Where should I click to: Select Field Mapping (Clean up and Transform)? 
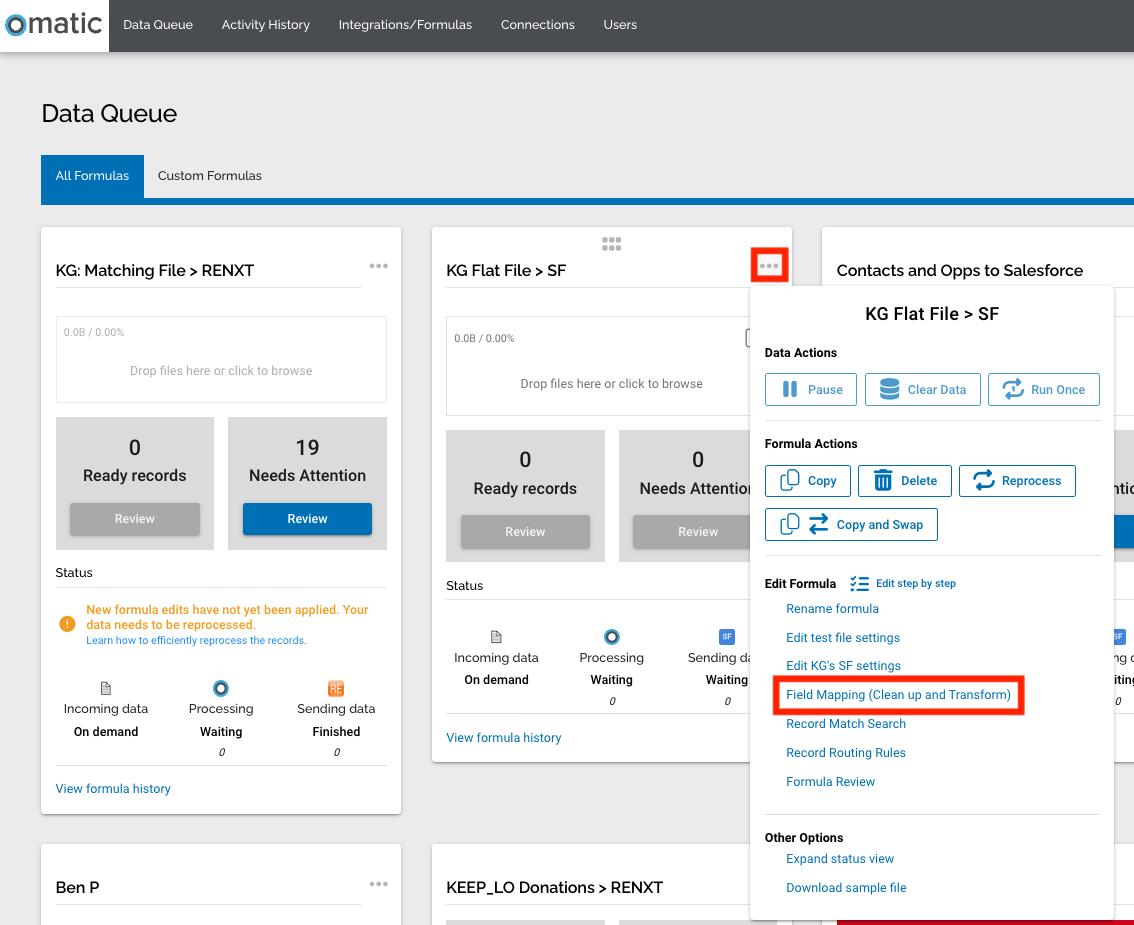898,695
